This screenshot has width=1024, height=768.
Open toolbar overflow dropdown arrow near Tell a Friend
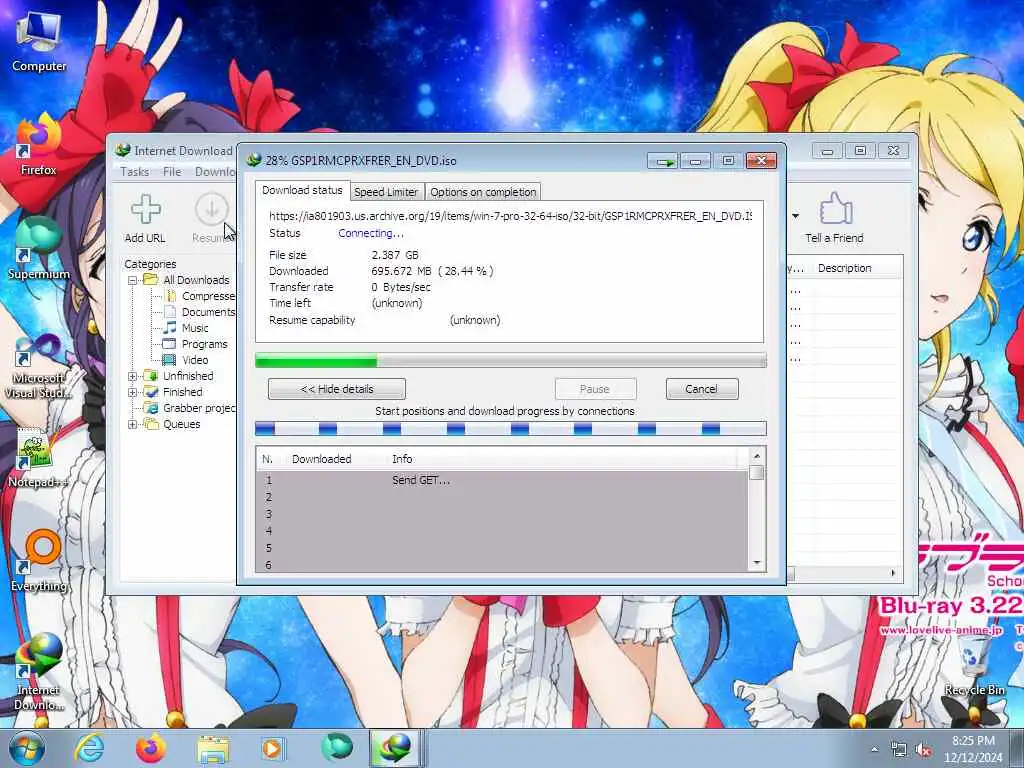(x=795, y=216)
